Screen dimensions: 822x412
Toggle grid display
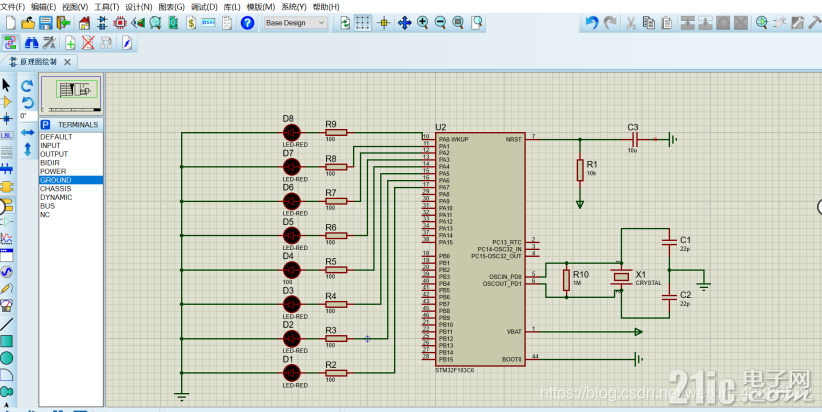[x=363, y=23]
